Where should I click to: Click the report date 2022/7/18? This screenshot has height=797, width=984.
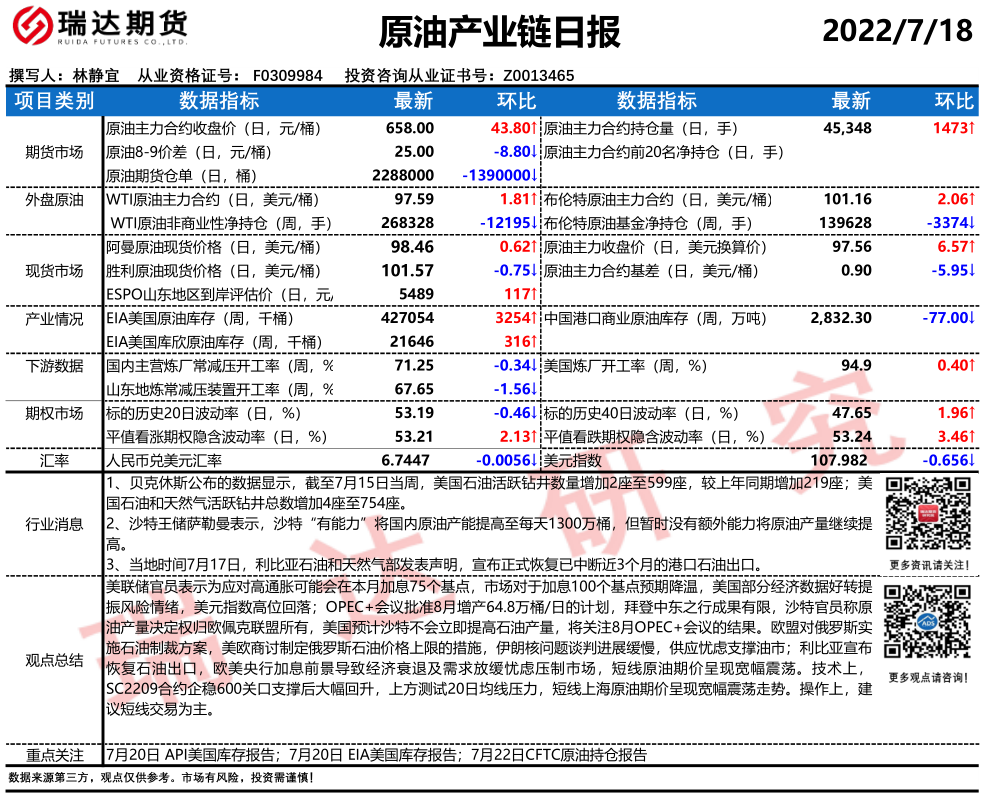pyautogui.click(x=897, y=31)
